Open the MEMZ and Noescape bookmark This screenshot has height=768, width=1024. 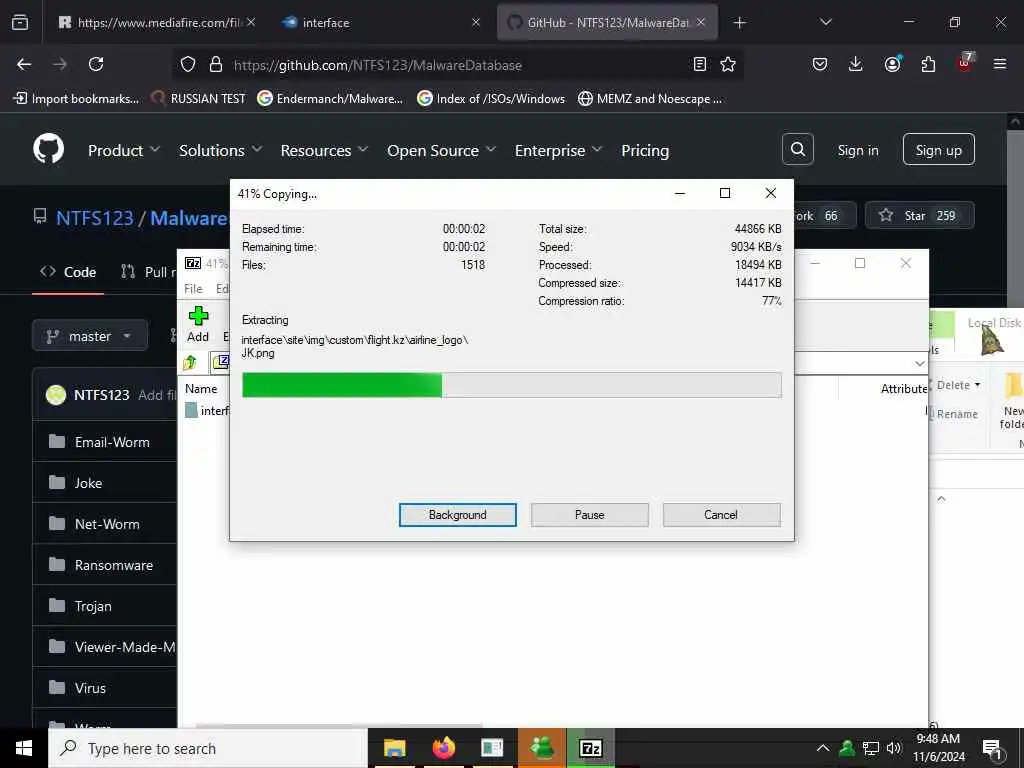pyautogui.click(x=650, y=99)
